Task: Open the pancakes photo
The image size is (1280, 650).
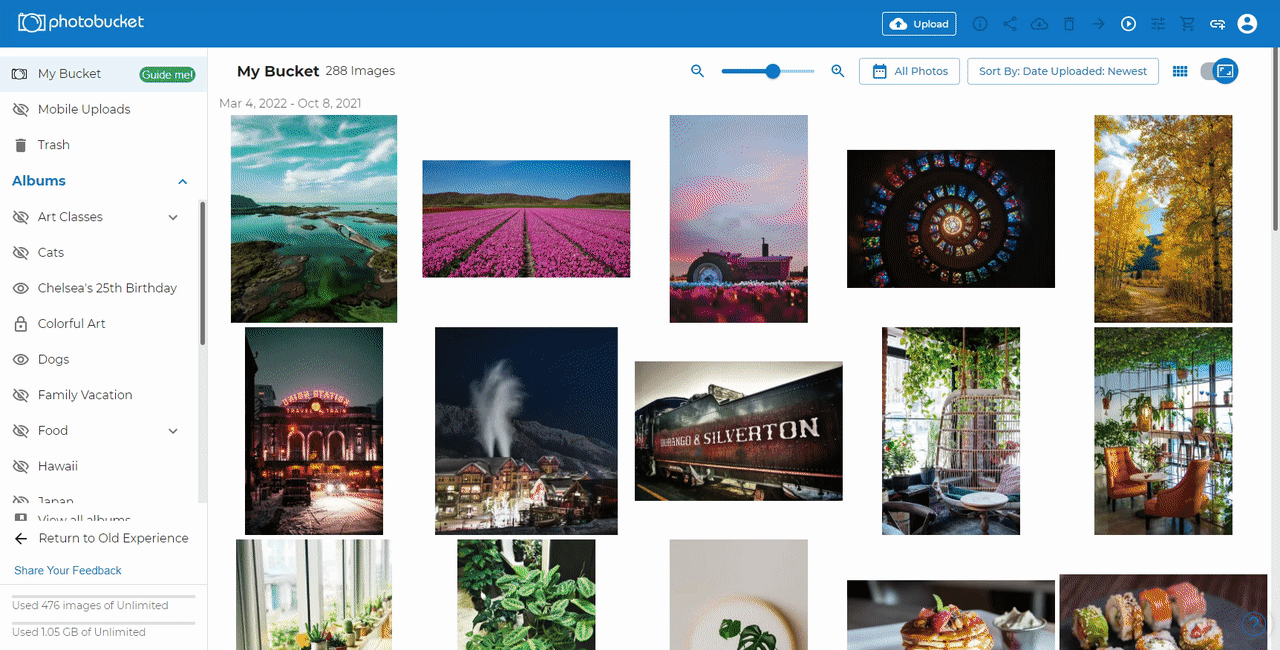Action: point(951,615)
